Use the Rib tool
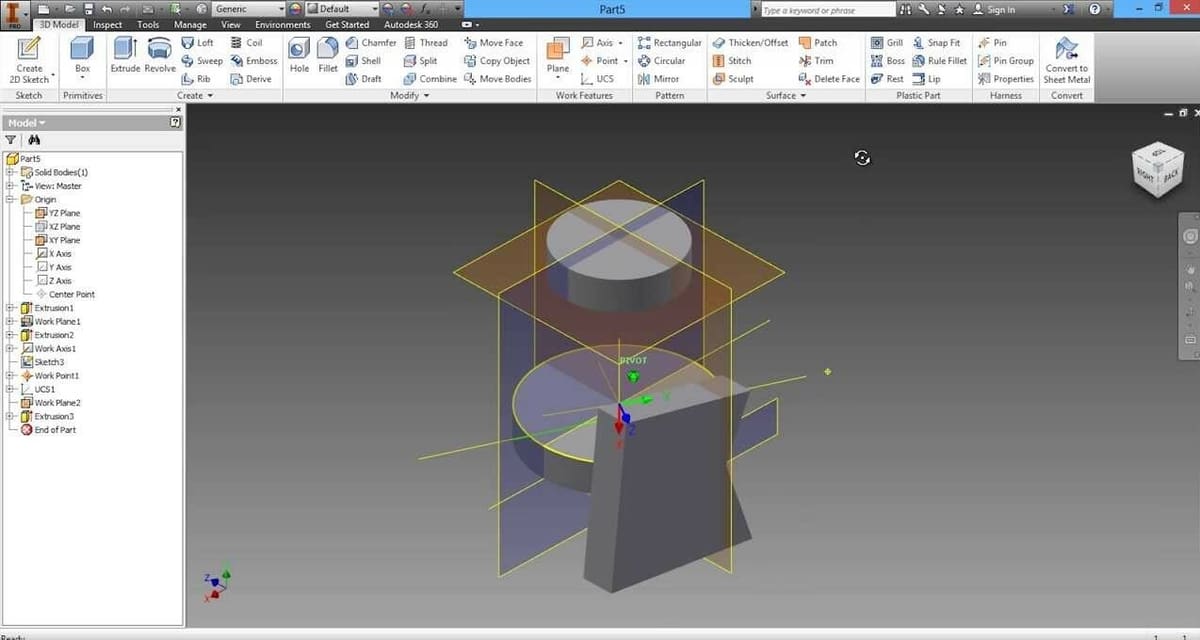This screenshot has width=1200, height=640. tap(196, 79)
